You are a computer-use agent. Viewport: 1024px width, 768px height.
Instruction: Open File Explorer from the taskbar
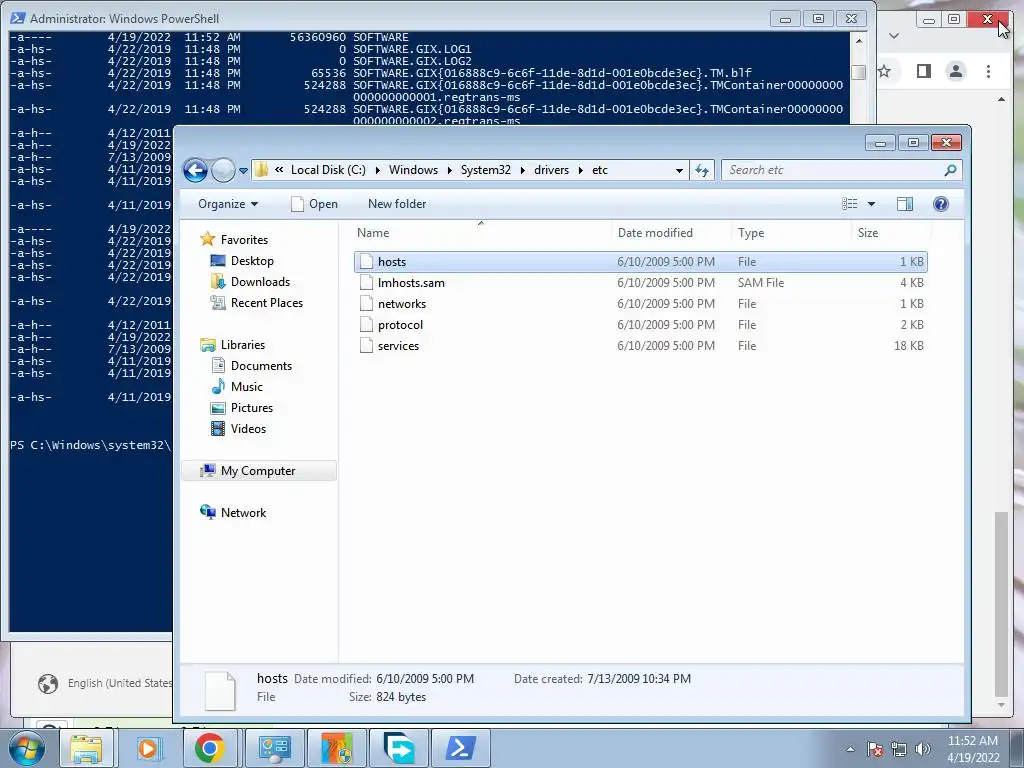click(x=86, y=748)
